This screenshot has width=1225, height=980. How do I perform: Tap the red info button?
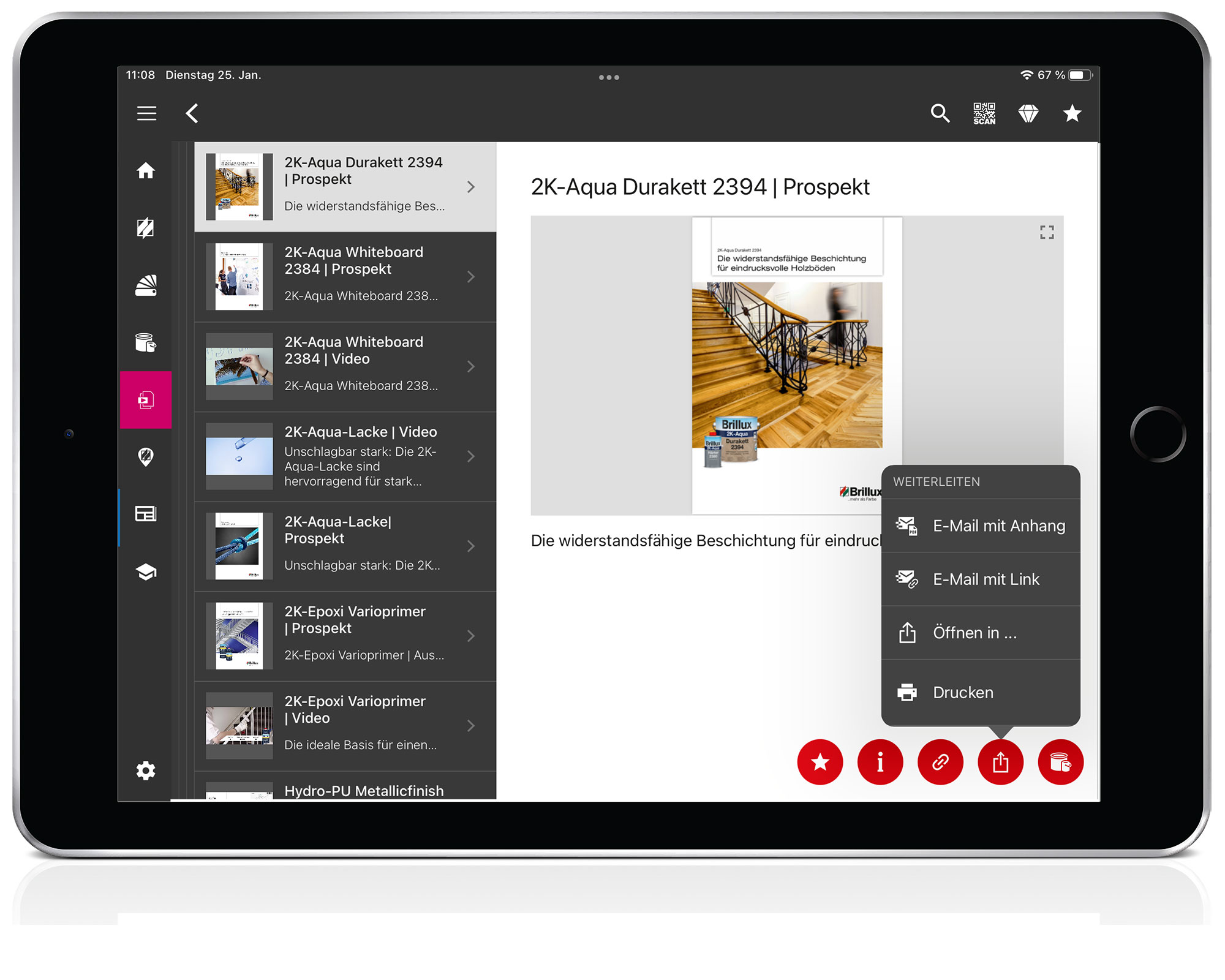(x=880, y=762)
